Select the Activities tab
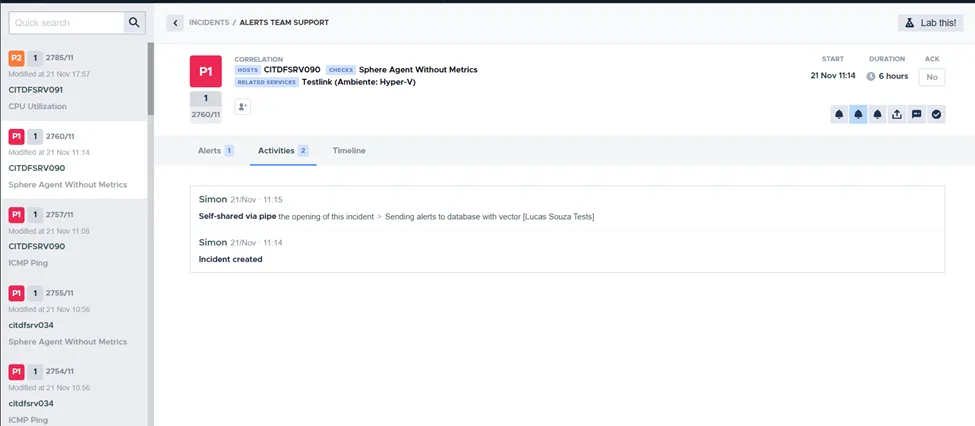 (x=283, y=150)
